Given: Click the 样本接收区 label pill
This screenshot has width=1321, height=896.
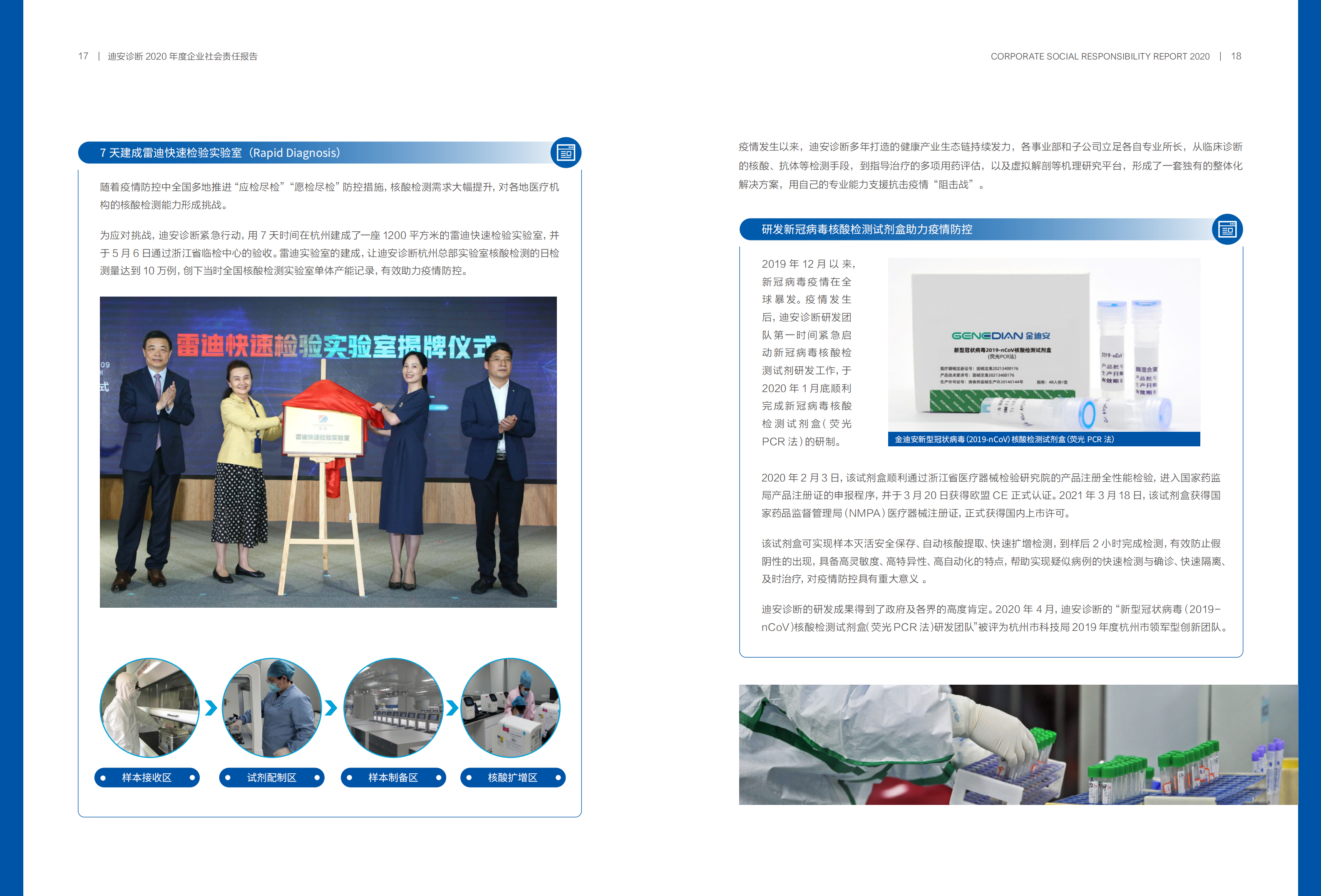Looking at the screenshot, I should [x=147, y=777].
